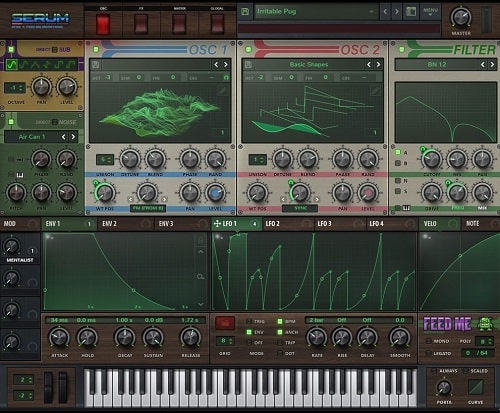Click the OSC 1 FM (FROM B) warp mode label

148,209
